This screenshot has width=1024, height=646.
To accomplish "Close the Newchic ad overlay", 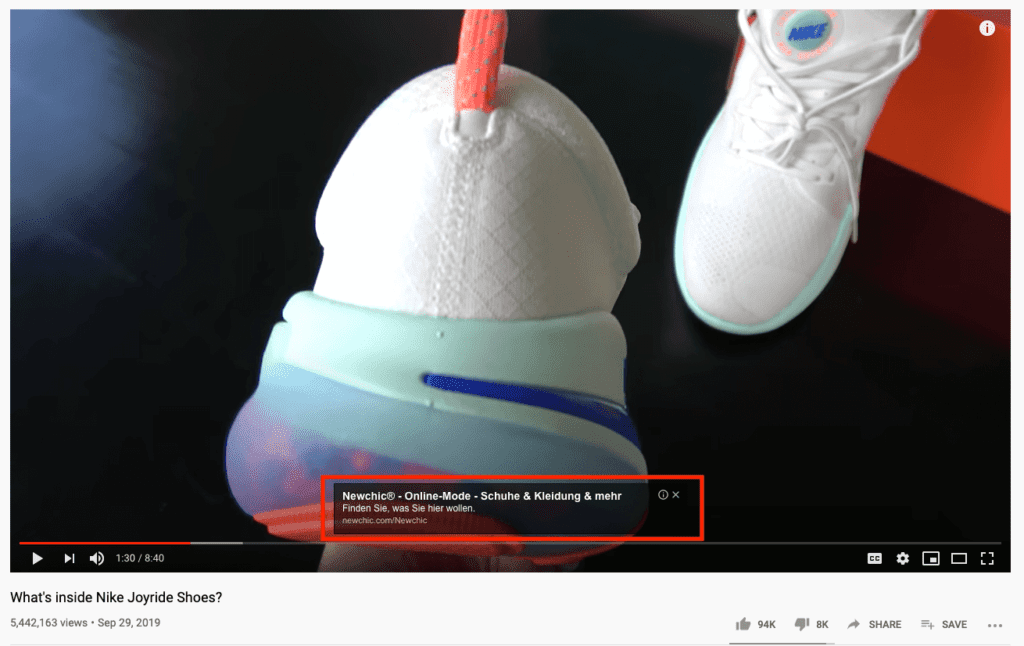I will click(x=676, y=494).
